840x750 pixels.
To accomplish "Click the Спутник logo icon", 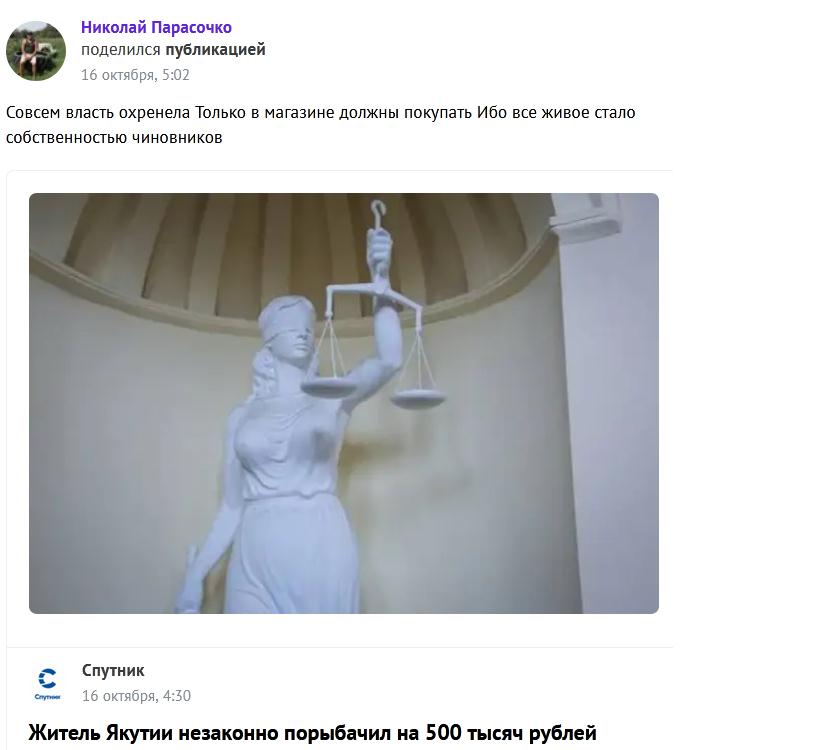I will (x=47, y=682).
